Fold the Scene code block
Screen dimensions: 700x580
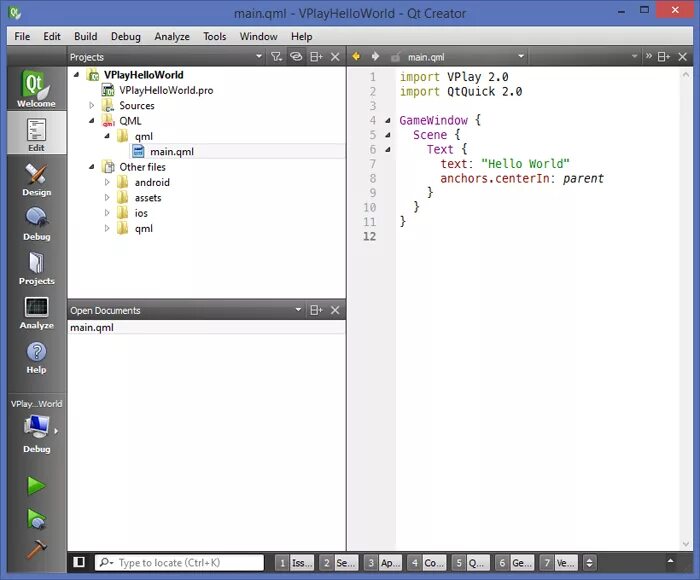pos(388,135)
